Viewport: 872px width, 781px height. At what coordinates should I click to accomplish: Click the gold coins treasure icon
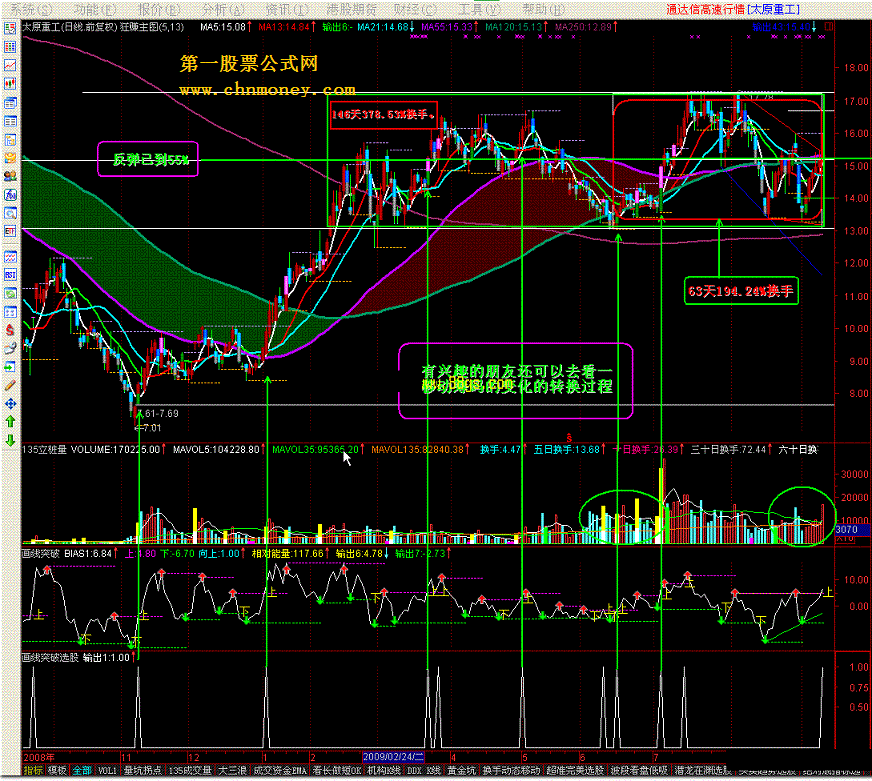[x=10, y=158]
